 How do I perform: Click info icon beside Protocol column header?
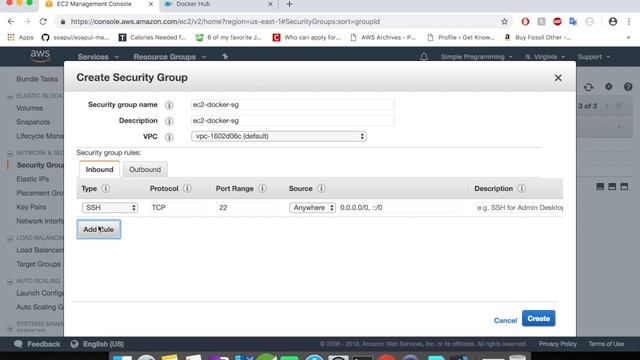[187, 189]
